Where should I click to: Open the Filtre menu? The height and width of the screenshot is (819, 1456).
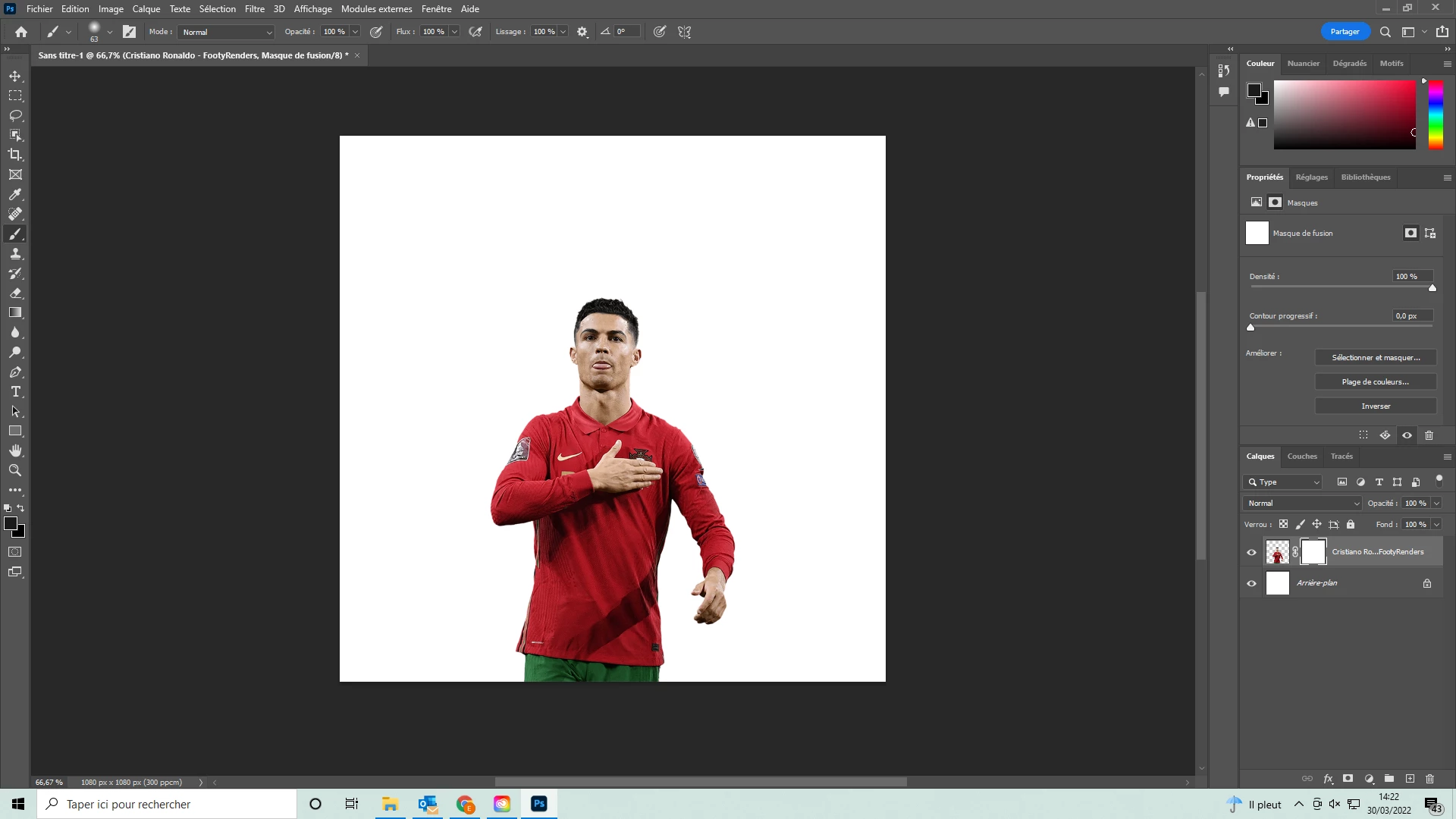tap(254, 9)
